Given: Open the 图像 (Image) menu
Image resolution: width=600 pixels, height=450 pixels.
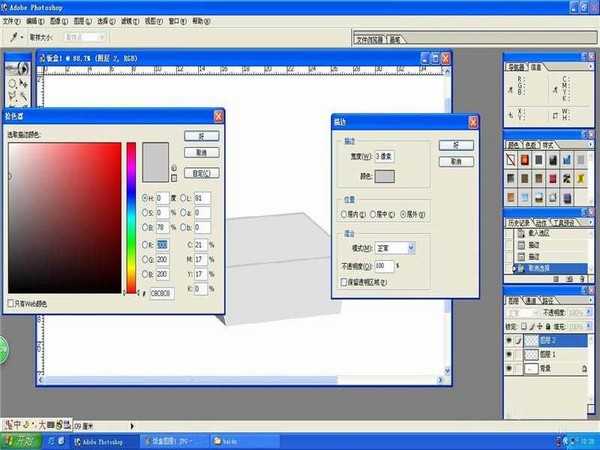Looking at the screenshot, I should [59, 21].
